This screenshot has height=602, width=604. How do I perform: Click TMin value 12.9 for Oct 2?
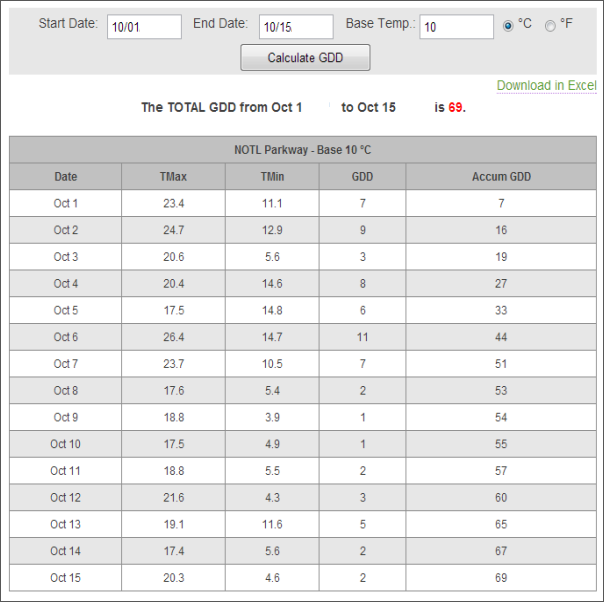click(272, 230)
